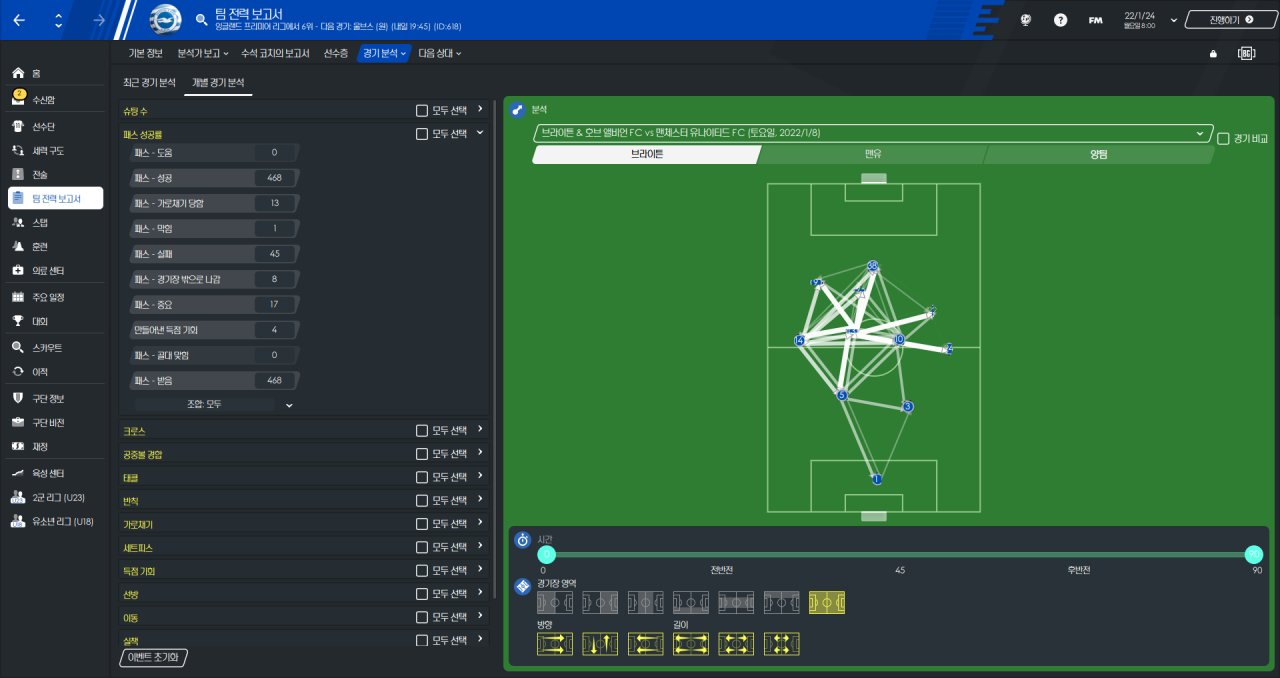The height and width of the screenshot is (678, 1280).
Task: Open 대회 competitions in sidebar
Action: tap(55, 322)
